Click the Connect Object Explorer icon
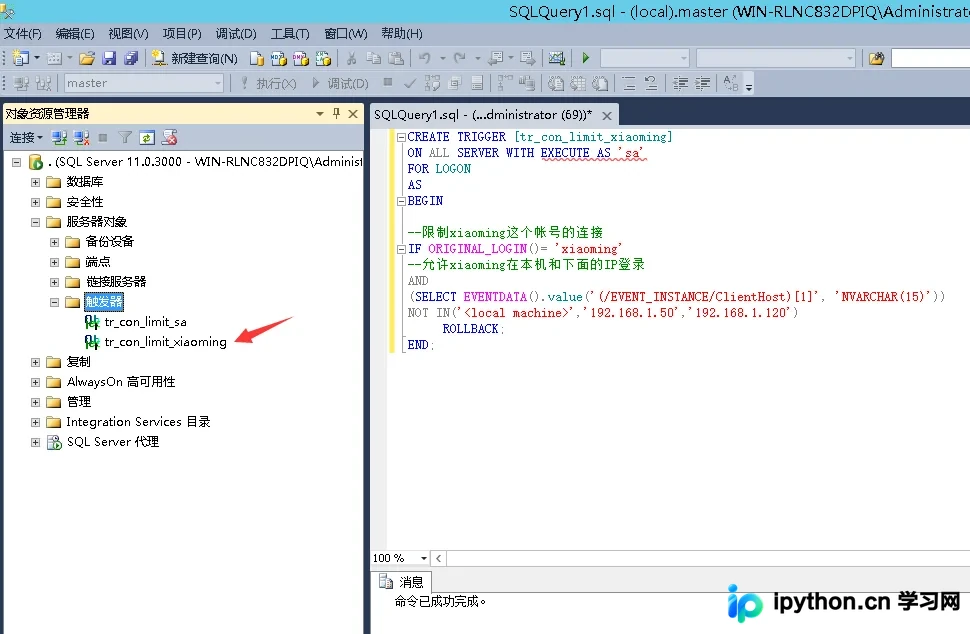Screen dimensions: 970x634 click(59, 137)
